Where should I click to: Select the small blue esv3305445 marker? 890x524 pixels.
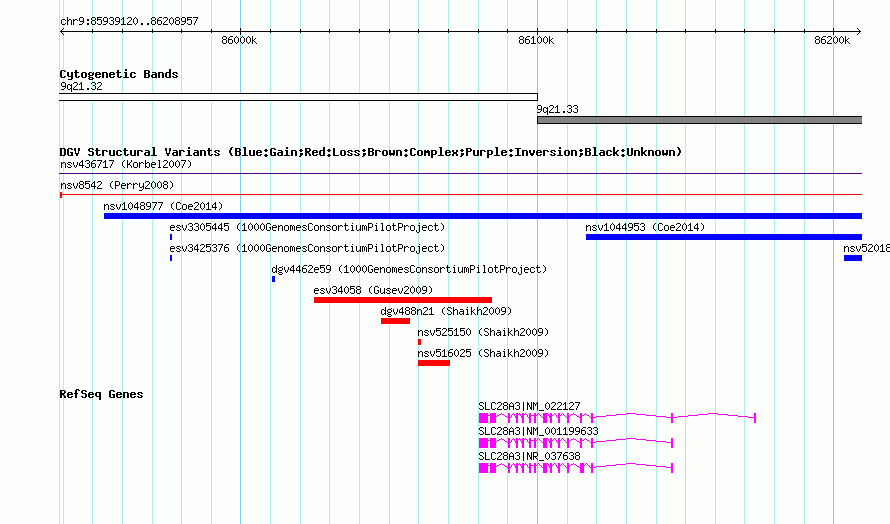click(x=171, y=237)
